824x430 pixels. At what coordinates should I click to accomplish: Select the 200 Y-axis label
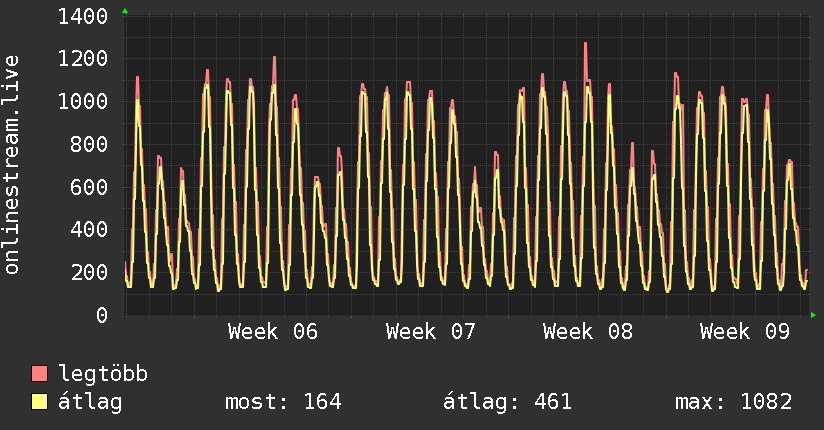point(89,272)
